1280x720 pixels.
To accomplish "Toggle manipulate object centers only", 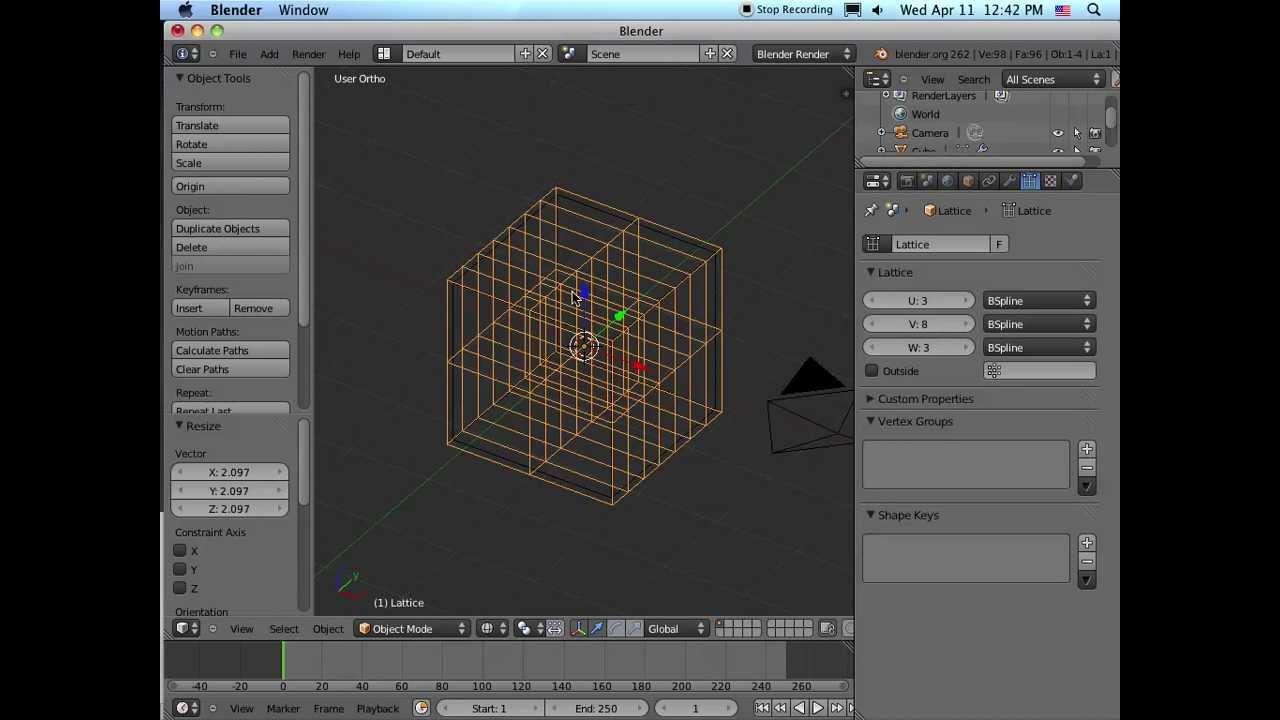I will [x=555, y=628].
